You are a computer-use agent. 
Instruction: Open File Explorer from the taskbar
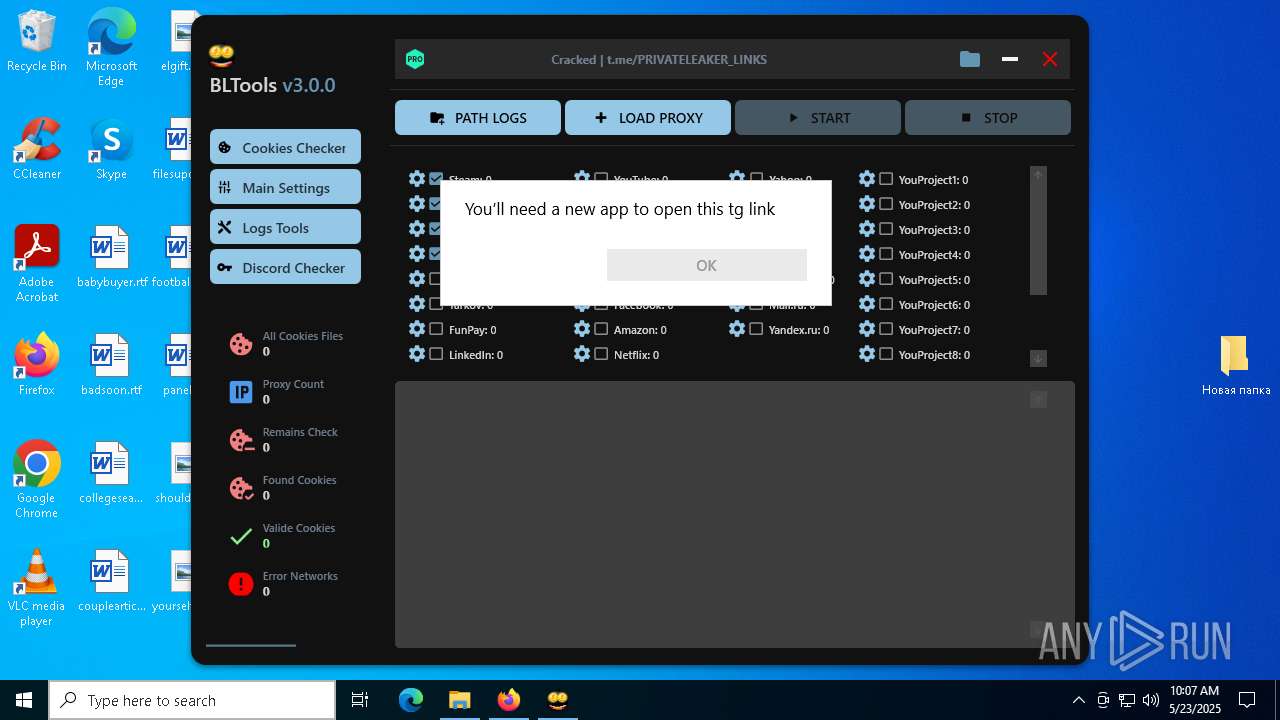click(460, 700)
